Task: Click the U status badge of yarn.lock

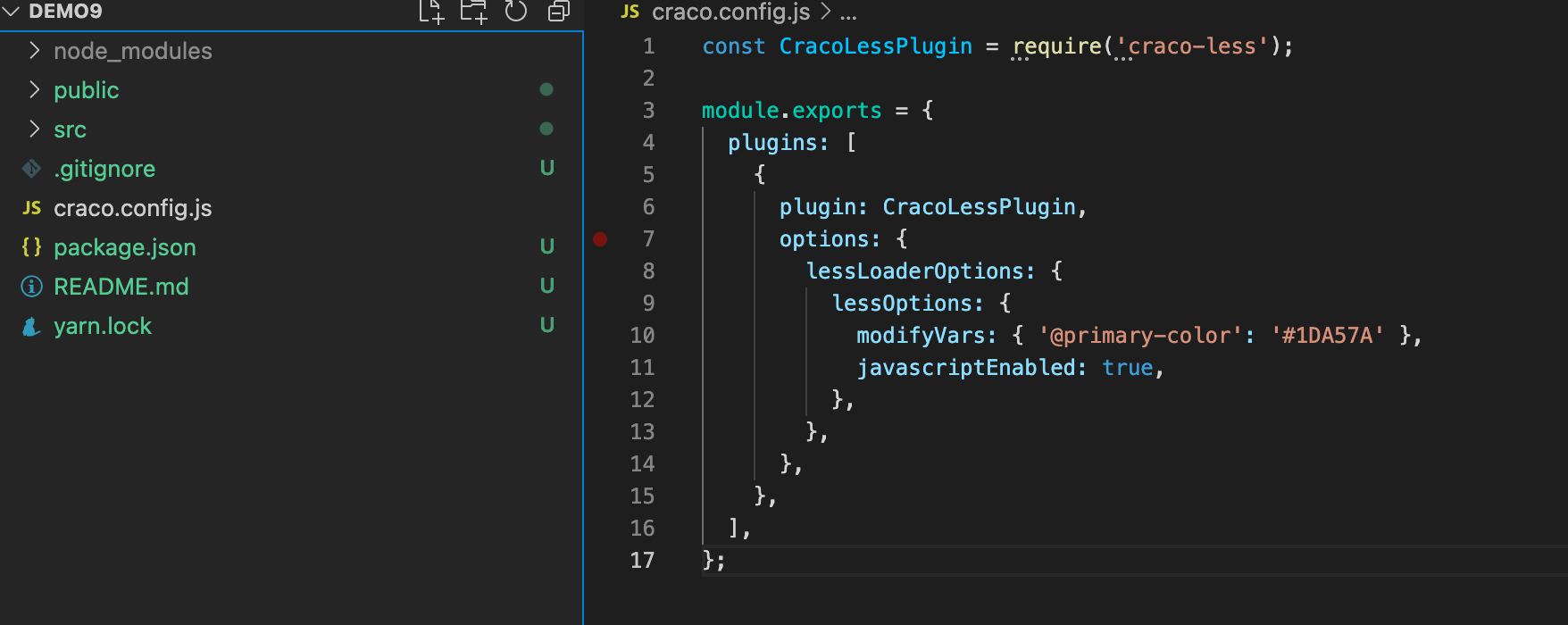Action: (547, 325)
